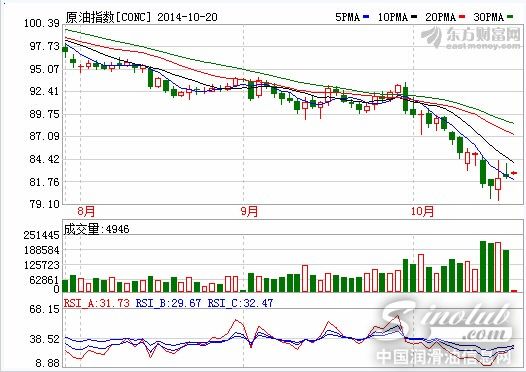This screenshot has width=526, height=372.
Task: Click the 89.75 price axis value
Action: tap(45, 114)
